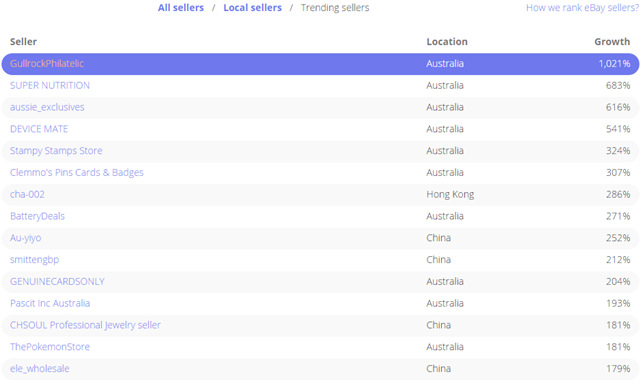
Task: Select the 252% growth value
Action: click(x=618, y=238)
